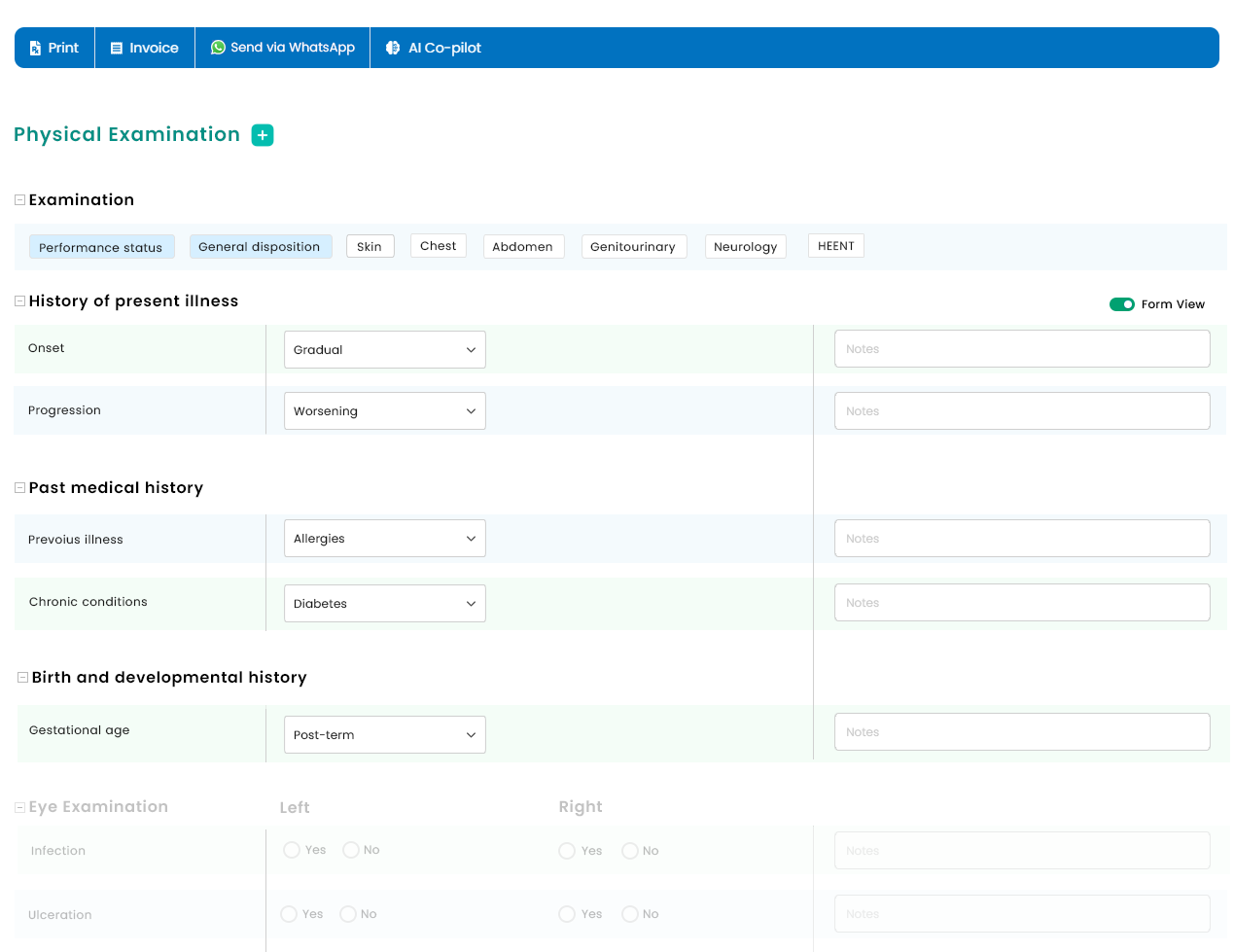Open the Genitourinary tab

(x=633, y=246)
